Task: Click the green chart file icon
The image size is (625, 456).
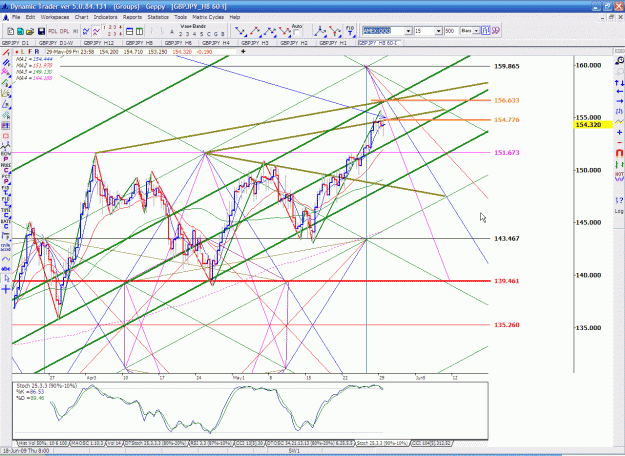Action: [20, 31]
